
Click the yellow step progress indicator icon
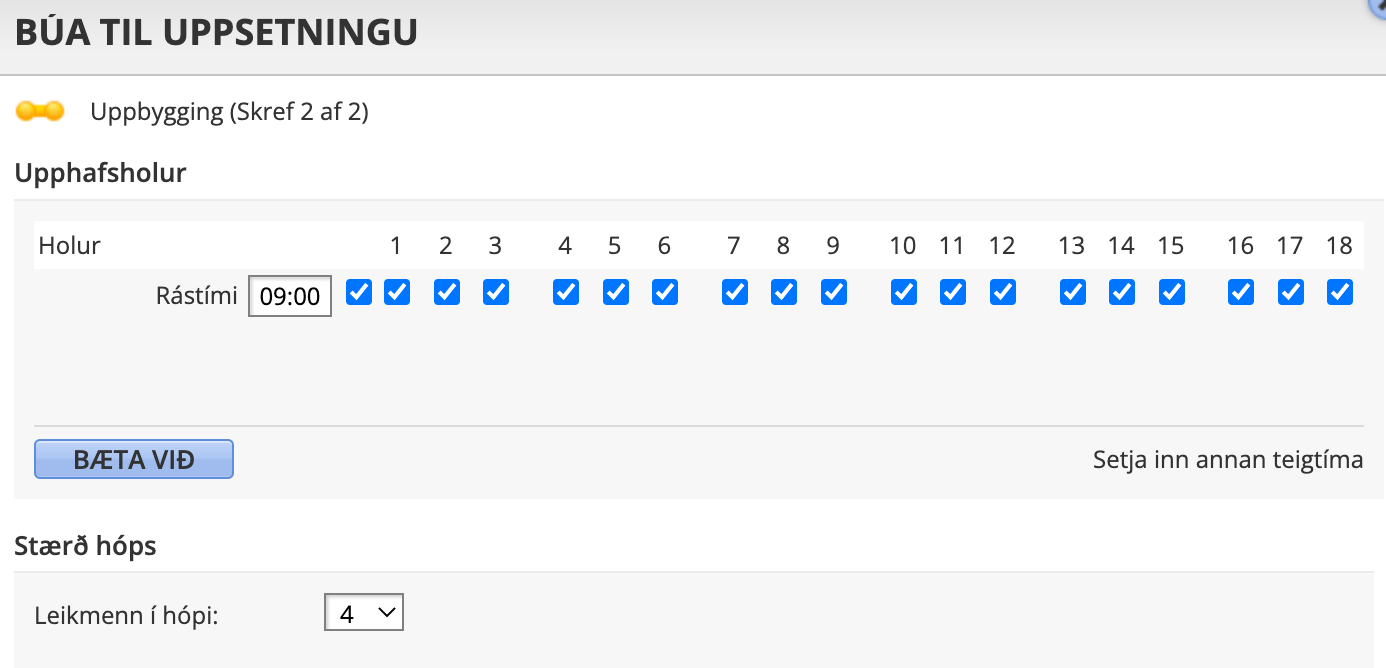[40, 111]
